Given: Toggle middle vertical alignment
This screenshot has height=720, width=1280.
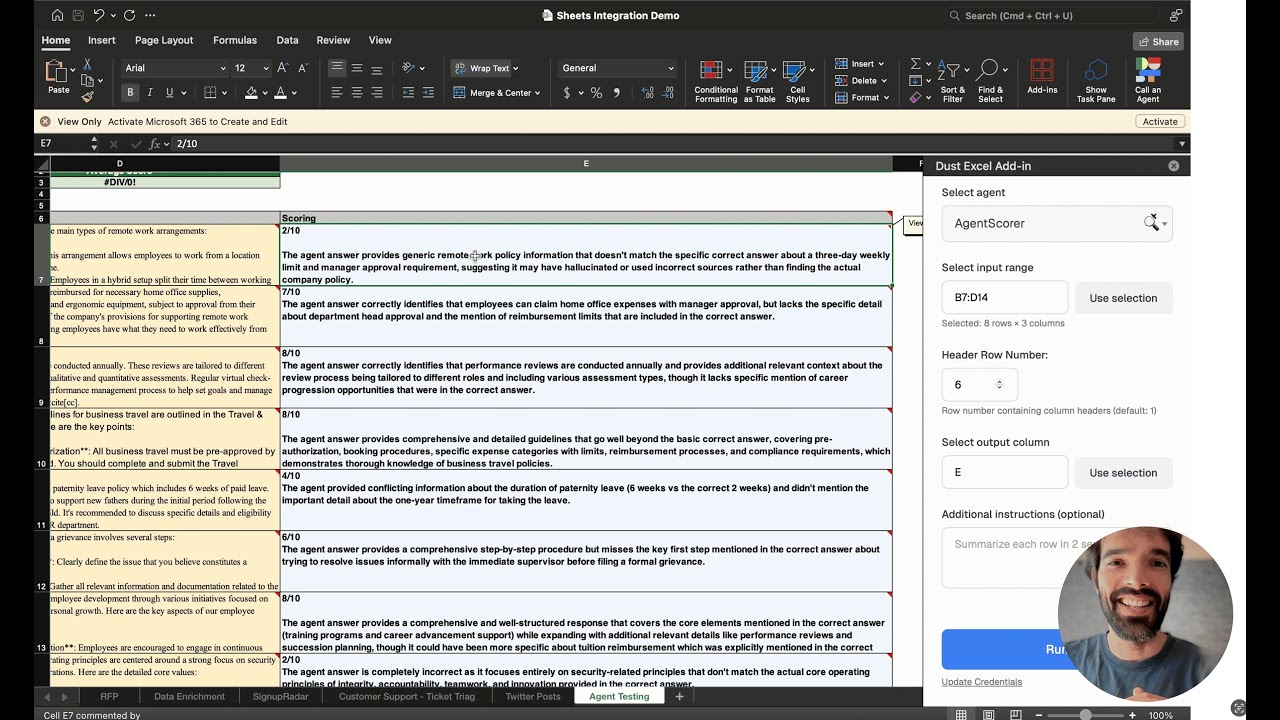Looking at the screenshot, I should (357, 68).
